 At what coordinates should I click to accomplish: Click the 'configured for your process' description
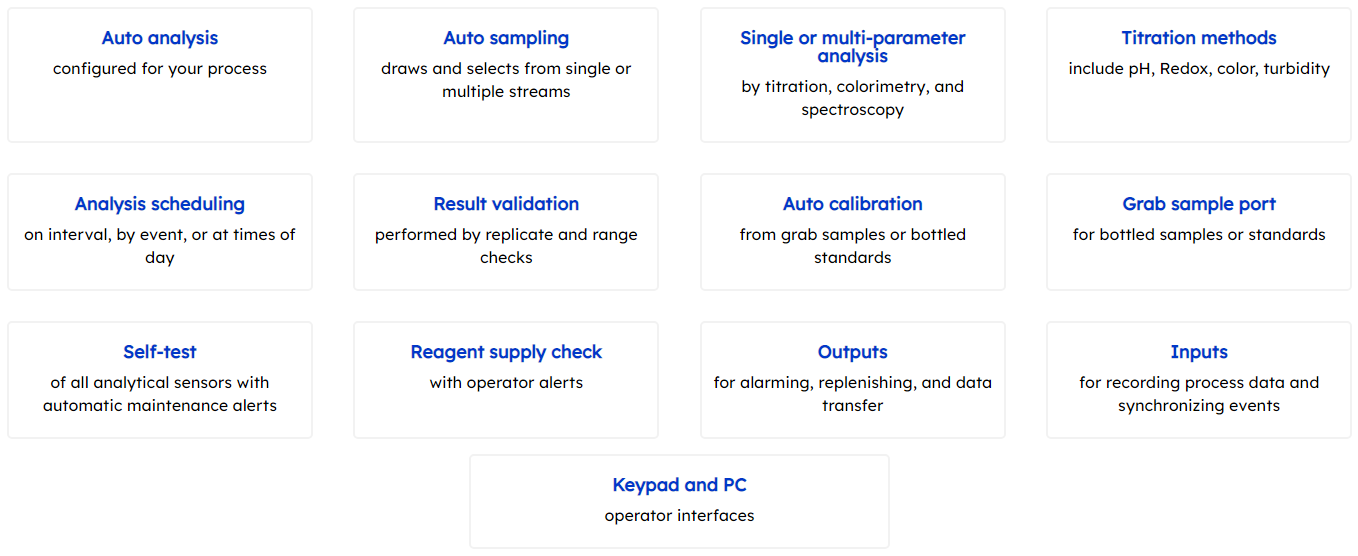pos(160,69)
